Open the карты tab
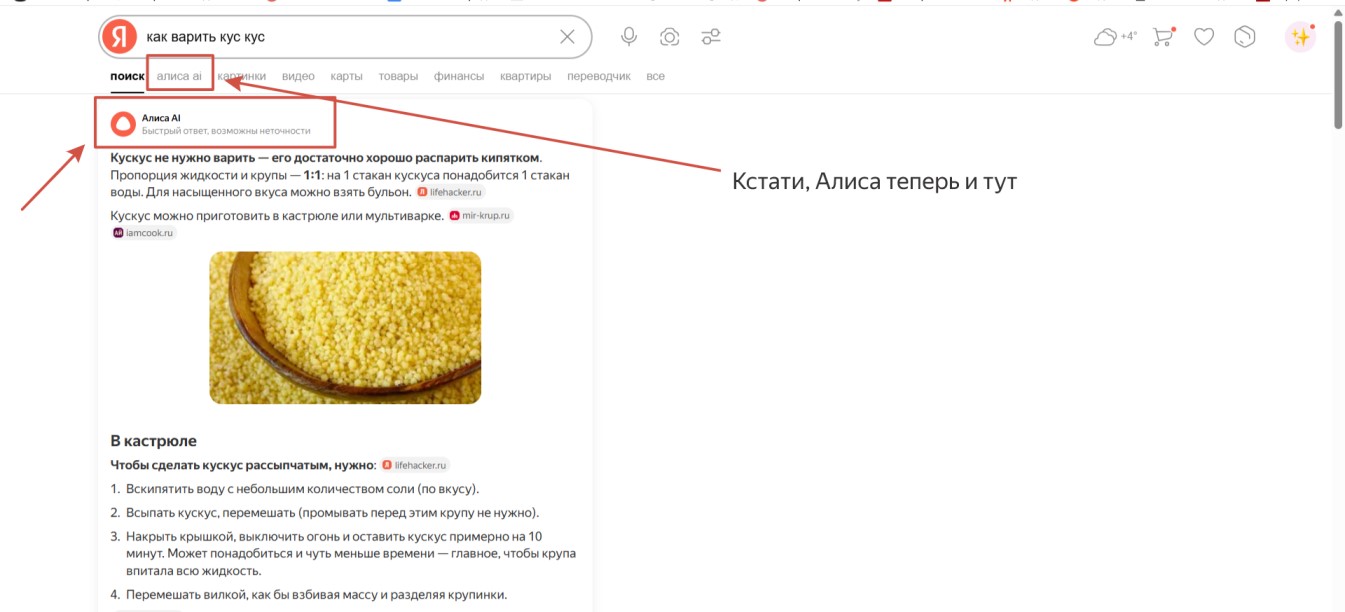 pyautogui.click(x=346, y=75)
